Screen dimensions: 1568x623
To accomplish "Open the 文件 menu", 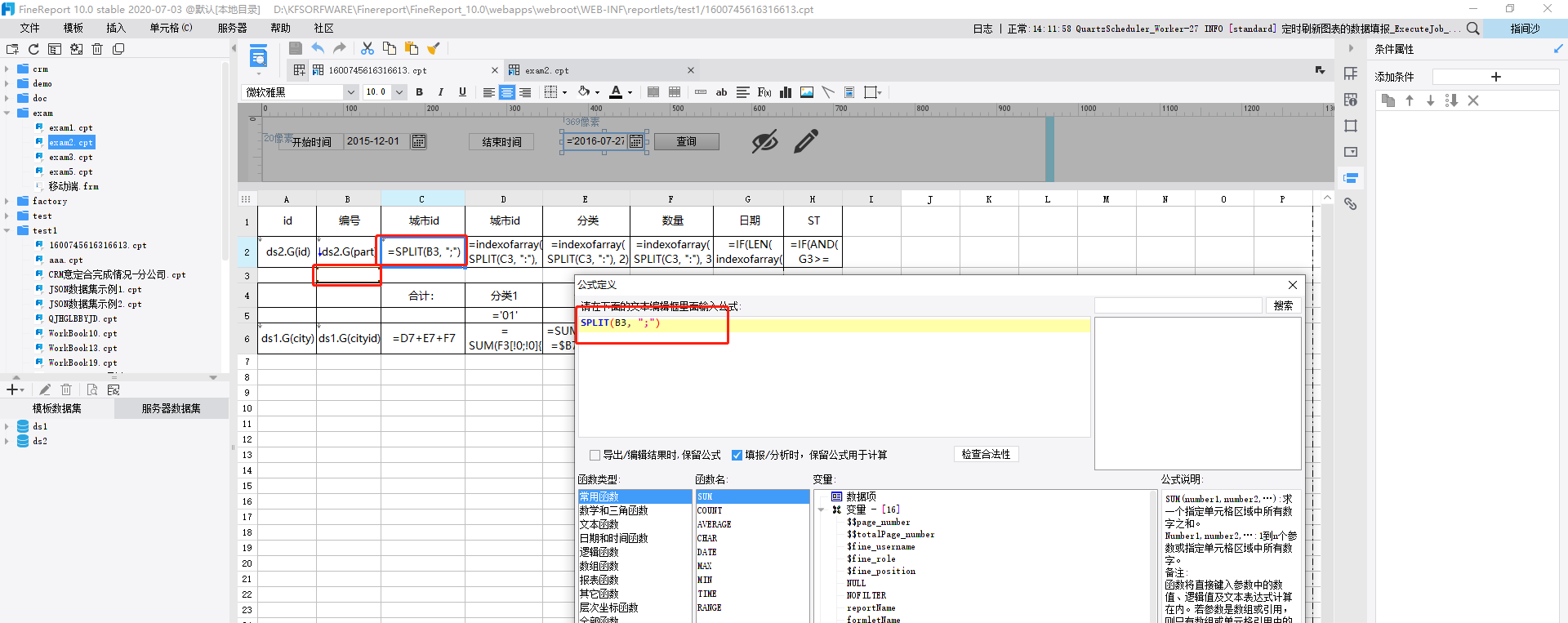I will (29, 28).
